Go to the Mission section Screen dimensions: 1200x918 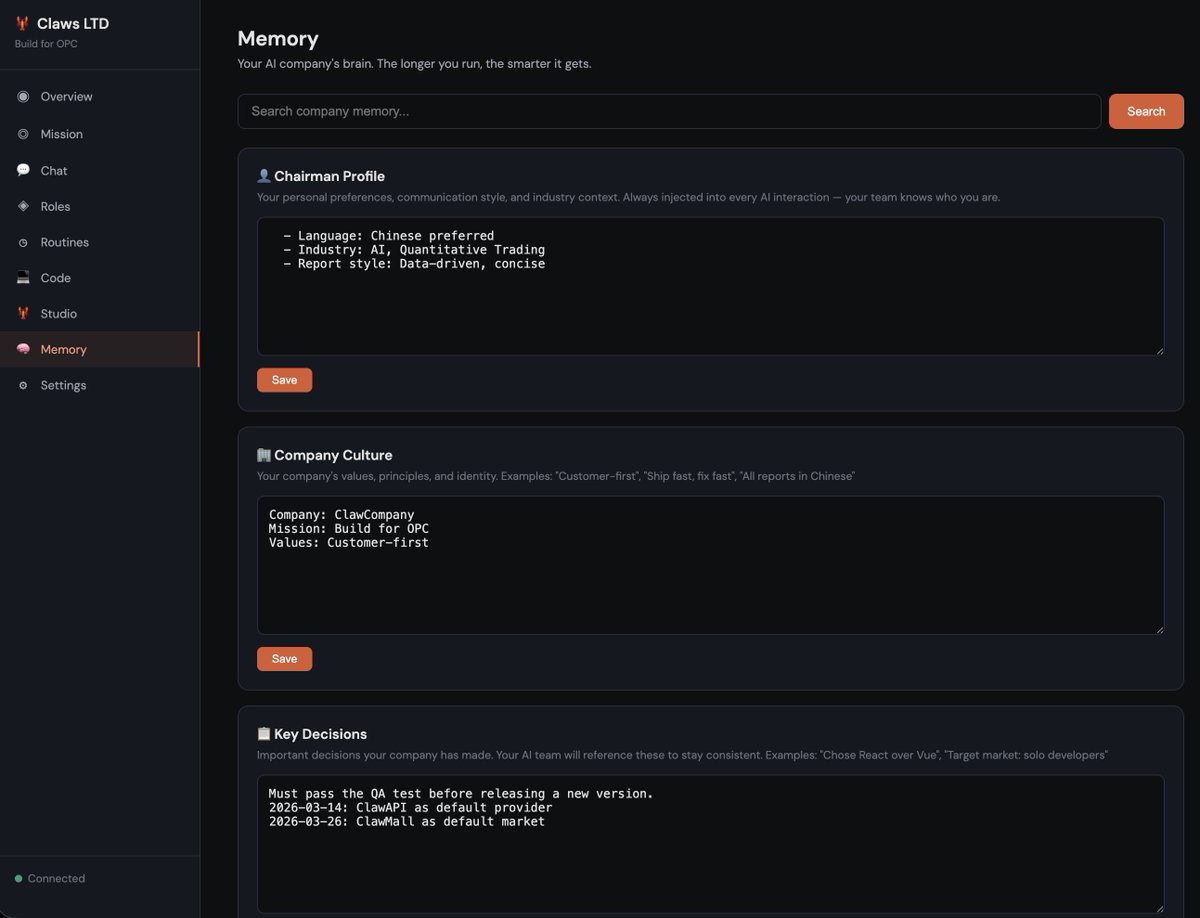pyautogui.click(x=100, y=134)
